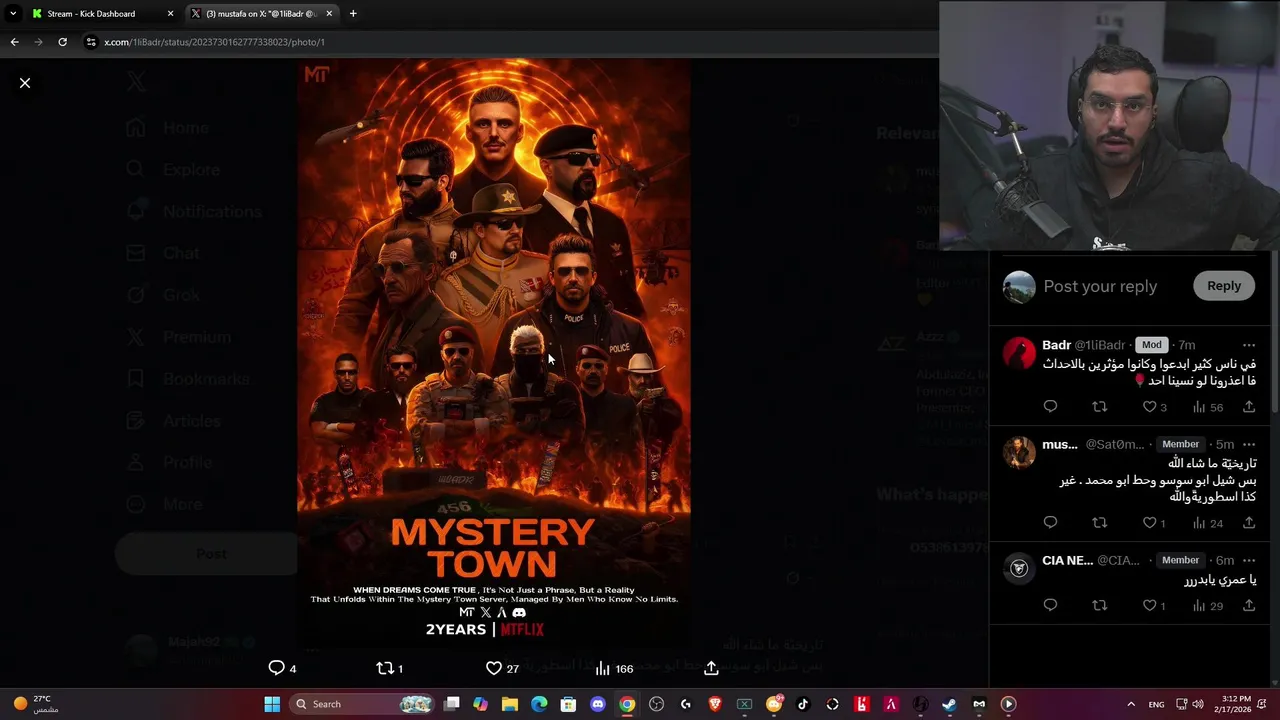
Task: Share icon on CIA NE... comment
Action: [1249, 605]
